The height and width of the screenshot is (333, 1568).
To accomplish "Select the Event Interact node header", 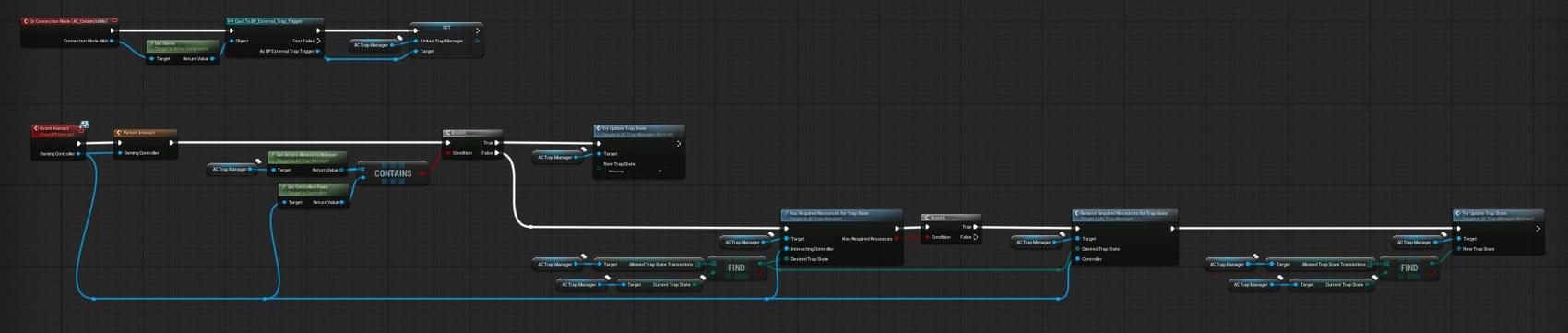I will pyautogui.click(x=57, y=130).
